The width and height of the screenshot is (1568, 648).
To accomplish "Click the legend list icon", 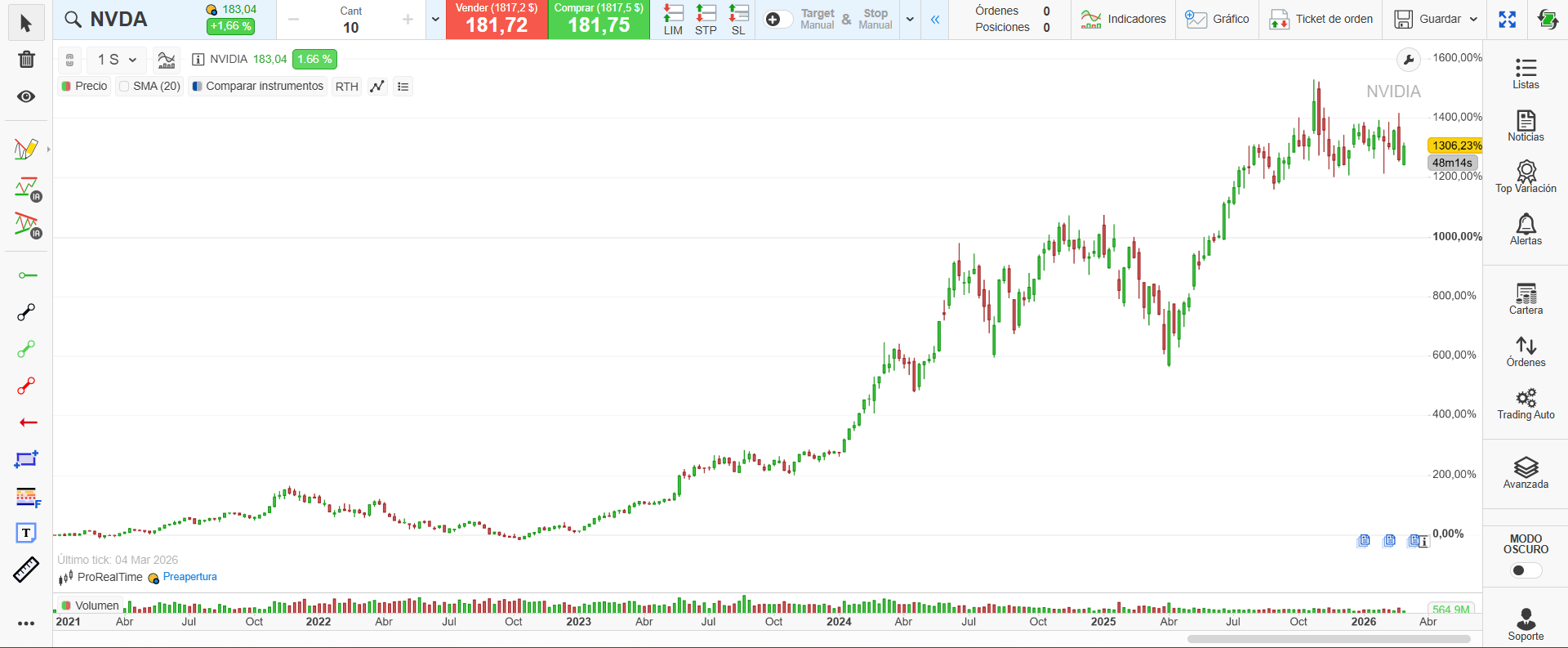I will tap(403, 87).
